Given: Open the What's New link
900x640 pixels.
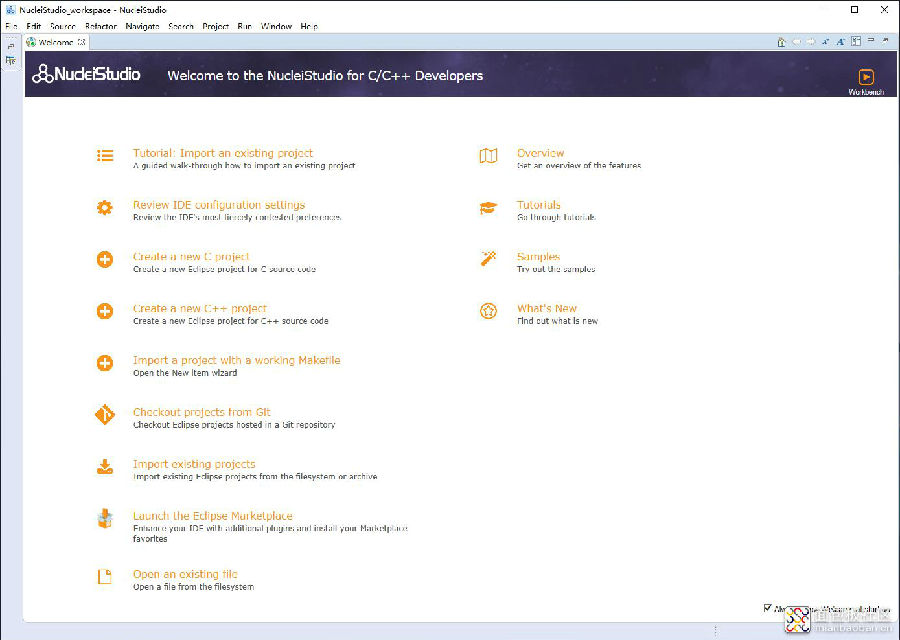Looking at the screenshot, I should pos(546,308).
